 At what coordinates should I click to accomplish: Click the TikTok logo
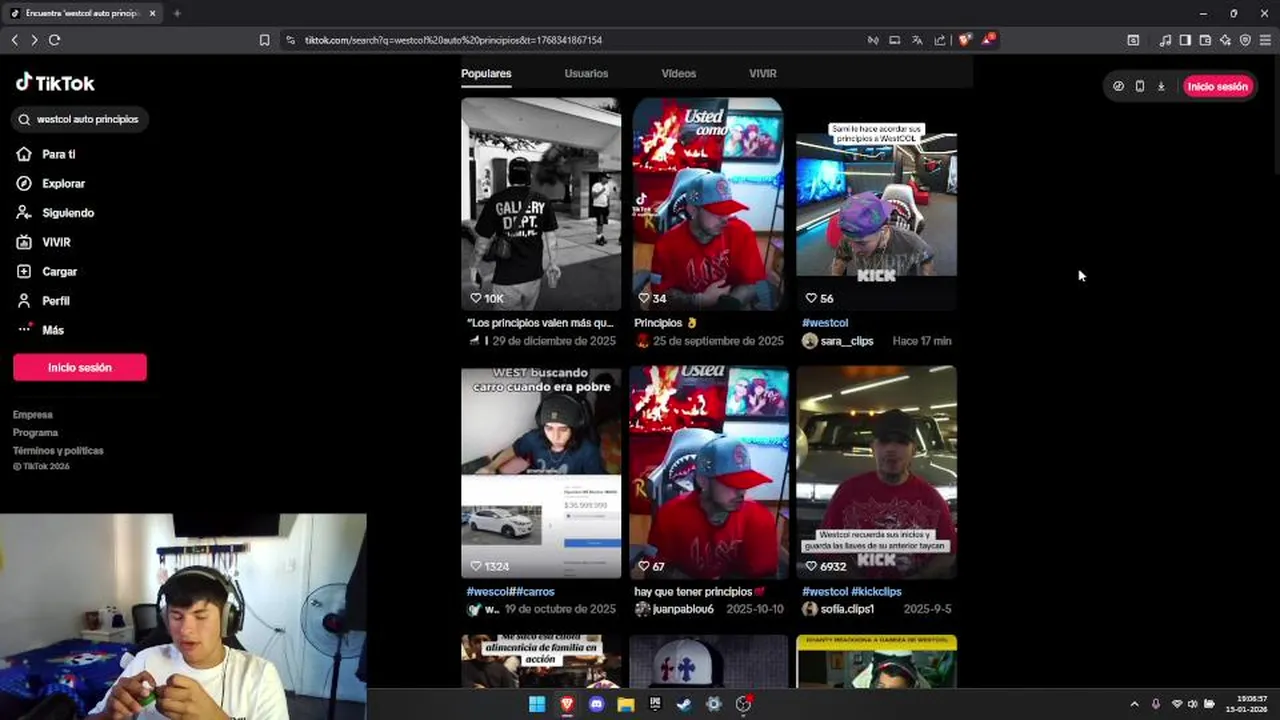pos(55,83)
